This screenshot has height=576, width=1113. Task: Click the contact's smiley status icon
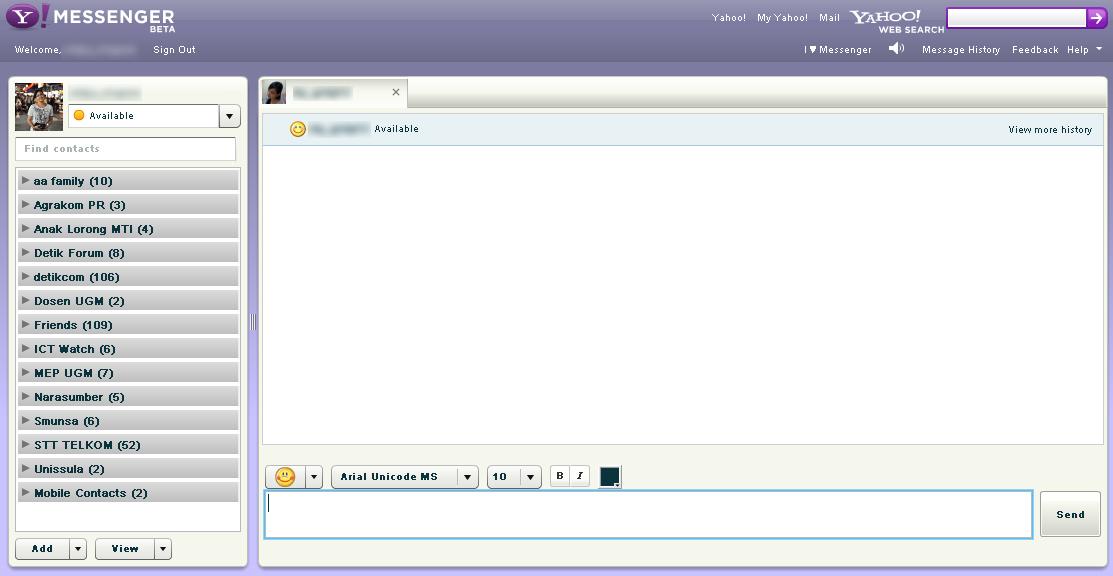pyautogui.click(x=297, y=129)
